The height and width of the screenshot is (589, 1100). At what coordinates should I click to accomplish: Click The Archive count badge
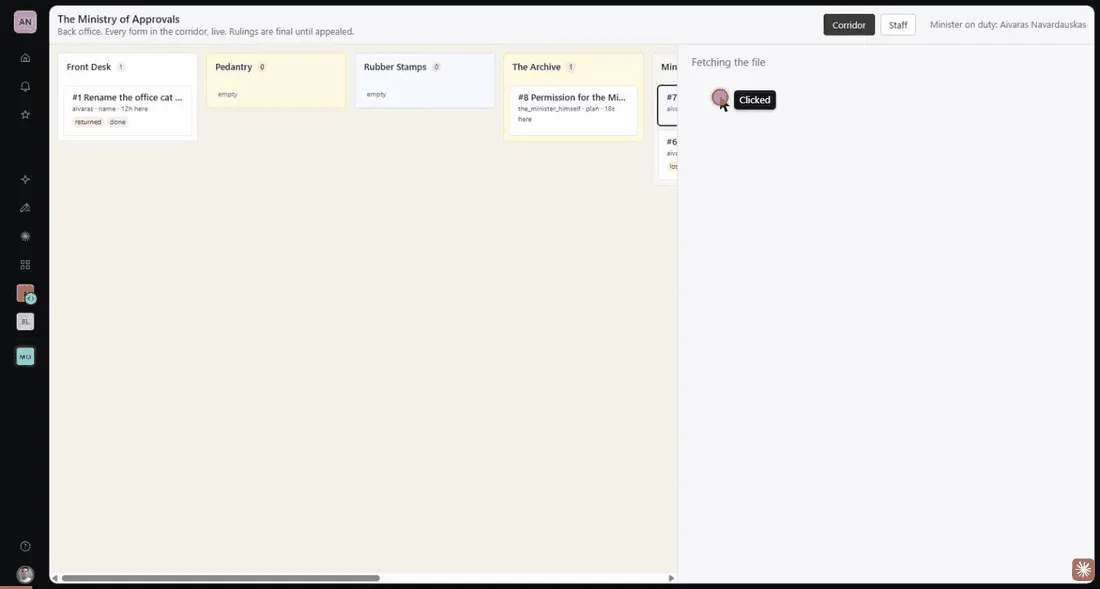pos(571,67)
